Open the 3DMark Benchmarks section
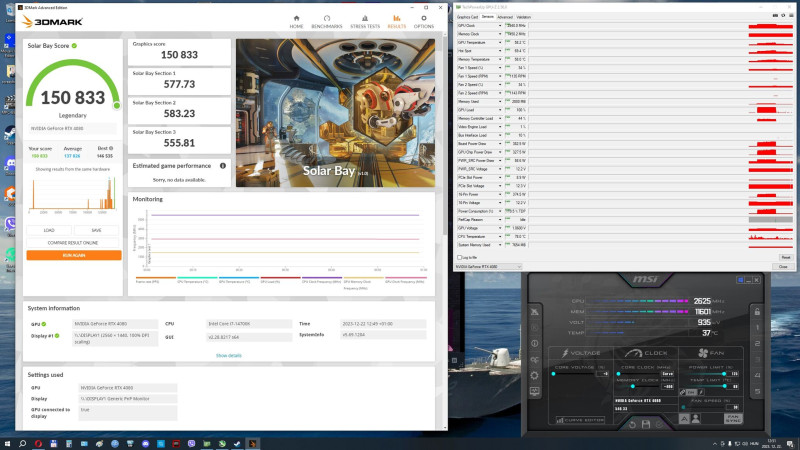The image size is (800, 450). pyautogui.click(x=327, y=21)
